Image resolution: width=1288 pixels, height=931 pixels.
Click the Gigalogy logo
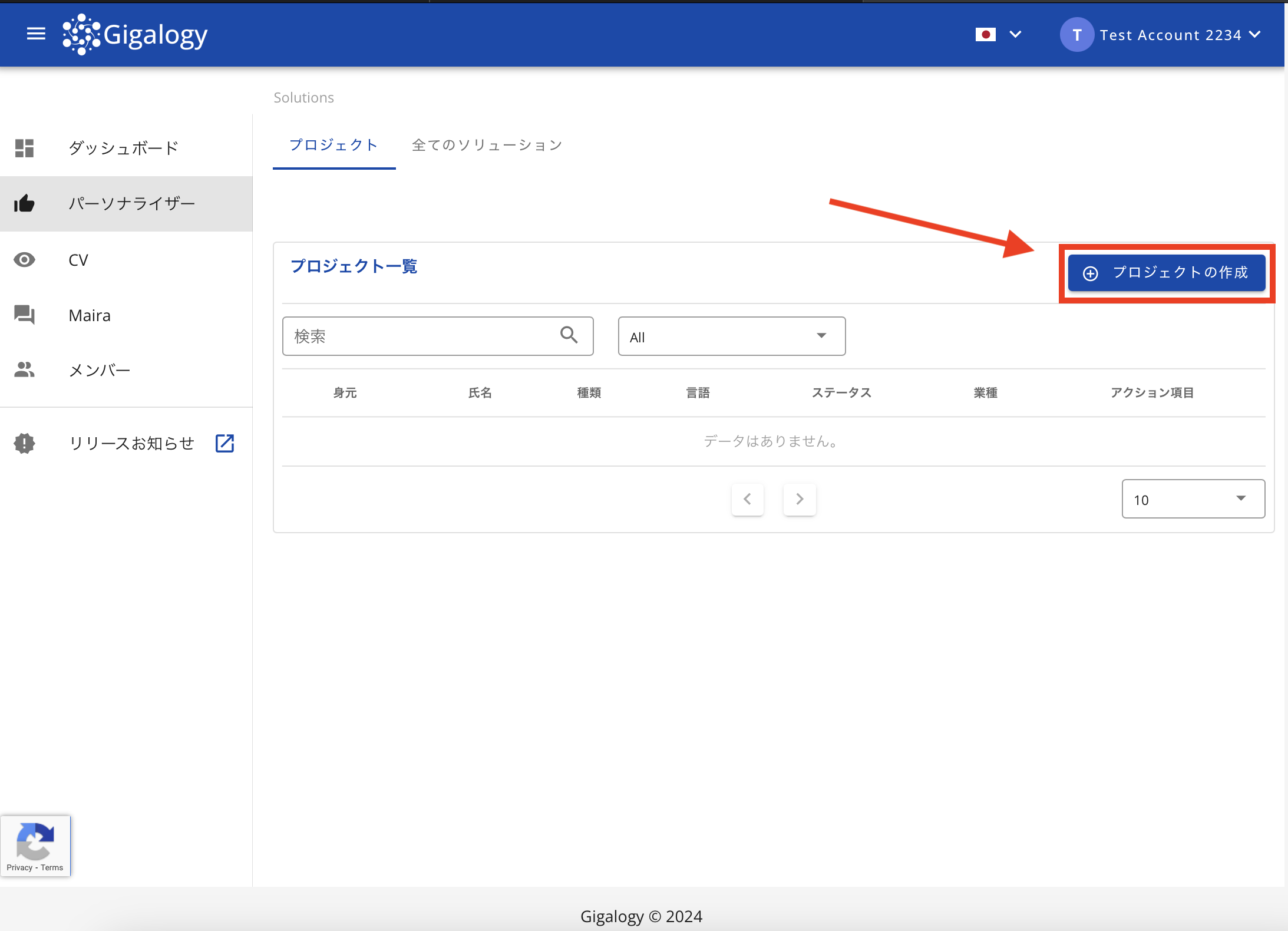[x=136, y=35]
